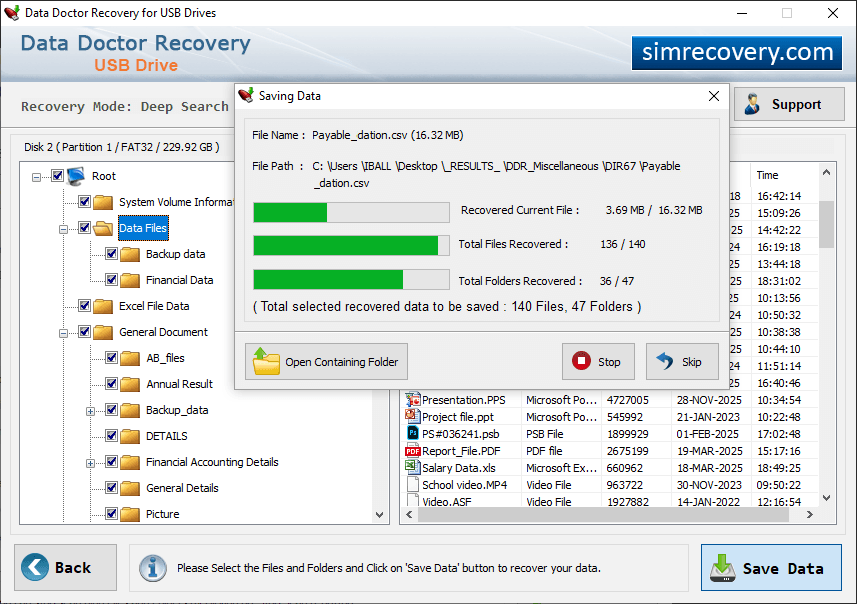Click the School video.MP4 file icon
Screen dimensions: 857x604
pyautogui.click(x=413, y=484)
